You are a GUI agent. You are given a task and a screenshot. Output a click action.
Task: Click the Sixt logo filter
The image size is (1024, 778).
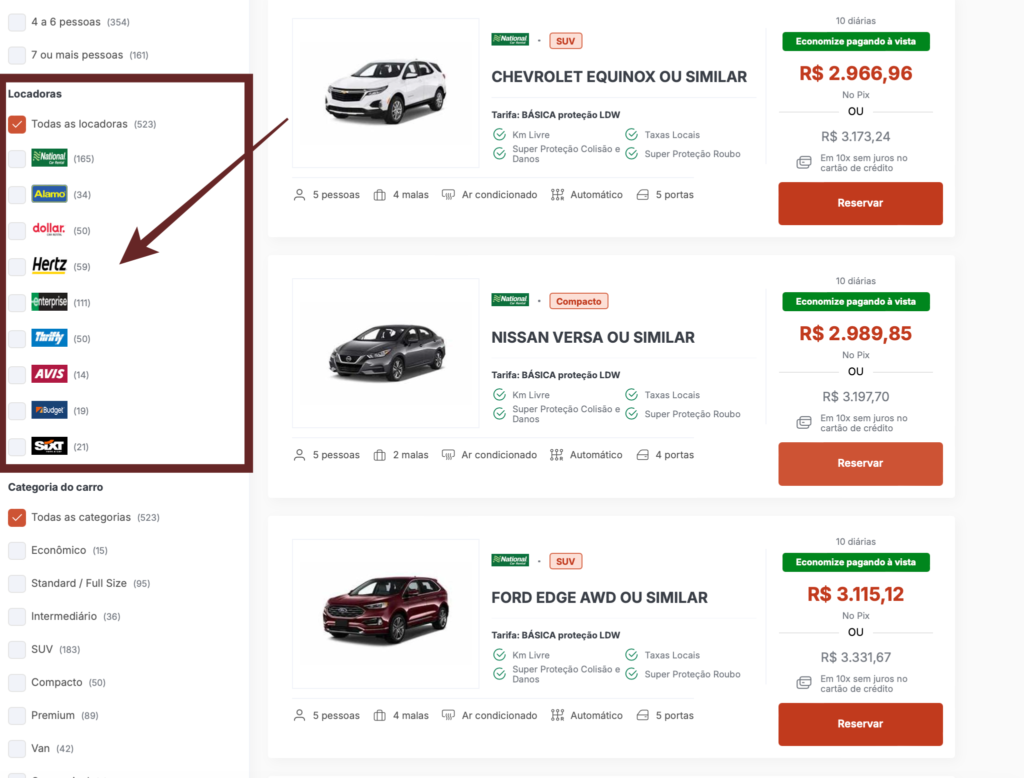(x=49, y=446)
